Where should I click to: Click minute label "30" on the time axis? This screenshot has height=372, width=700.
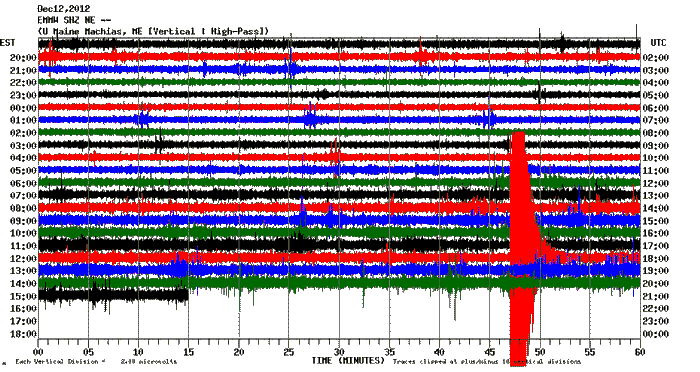(339, 352)
